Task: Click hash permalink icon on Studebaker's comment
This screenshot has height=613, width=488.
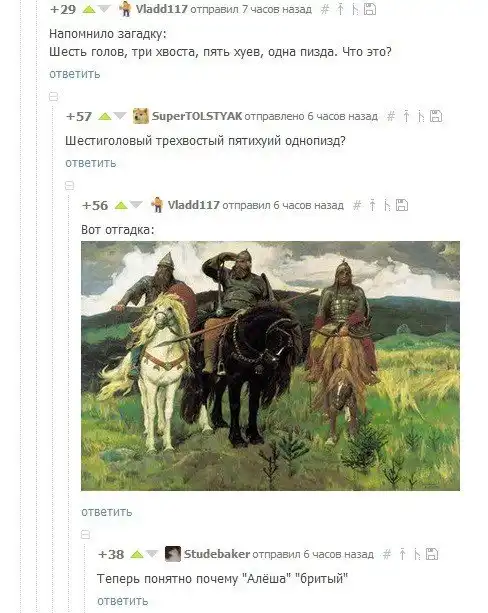Action: [387, 554]
